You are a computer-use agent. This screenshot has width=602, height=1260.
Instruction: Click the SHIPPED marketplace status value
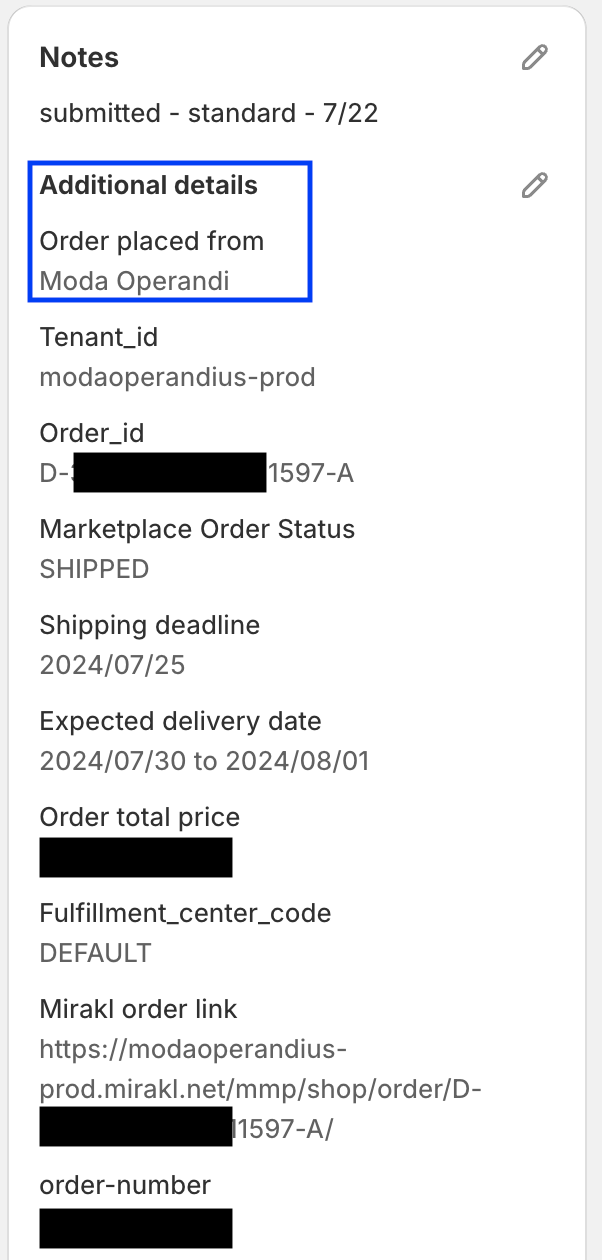click(x=94, y=569)
